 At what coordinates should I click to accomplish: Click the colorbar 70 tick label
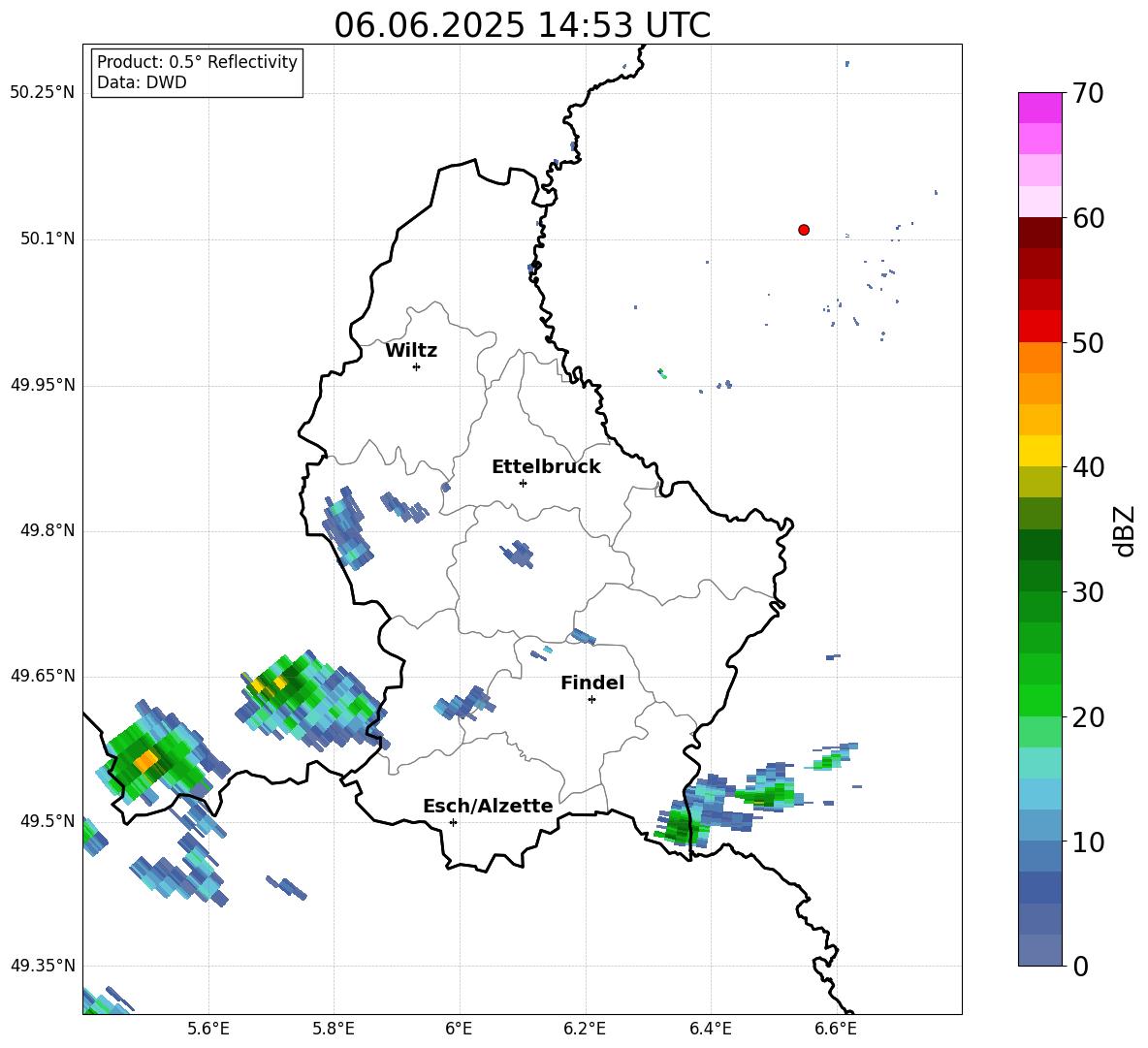coord(1089,94)
